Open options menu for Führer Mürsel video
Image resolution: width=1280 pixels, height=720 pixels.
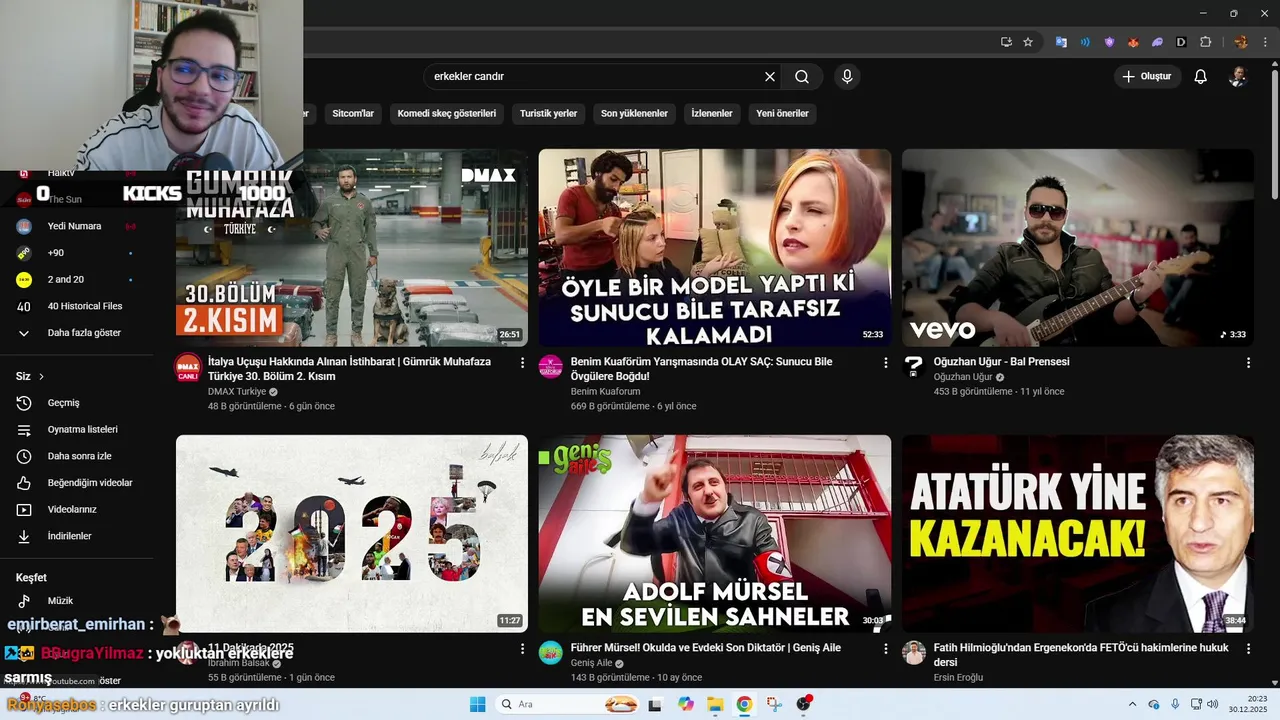tap(885, 649)
